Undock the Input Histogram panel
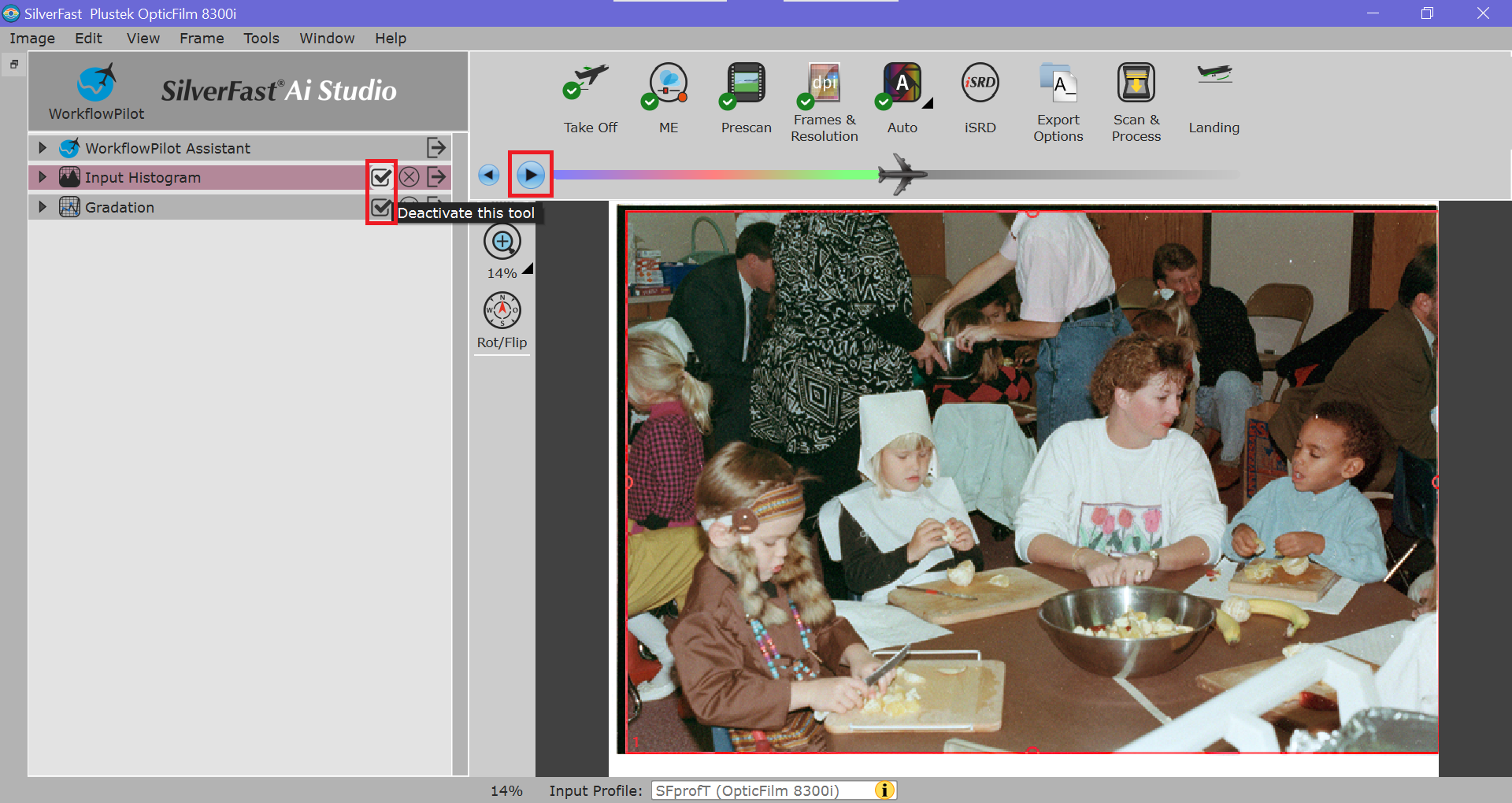The image size is (1512, 803). [x=437, y=177]
